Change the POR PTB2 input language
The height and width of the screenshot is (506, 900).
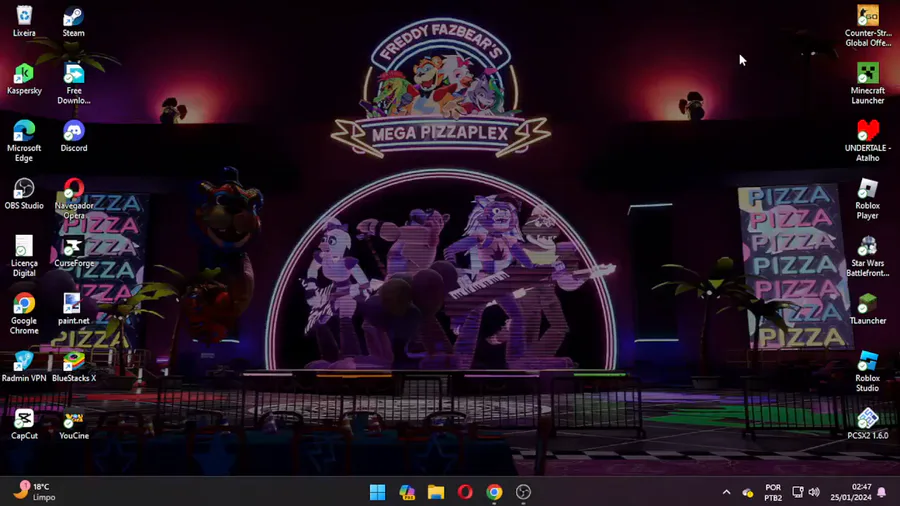pyautogui.click(x=773, y=492)
